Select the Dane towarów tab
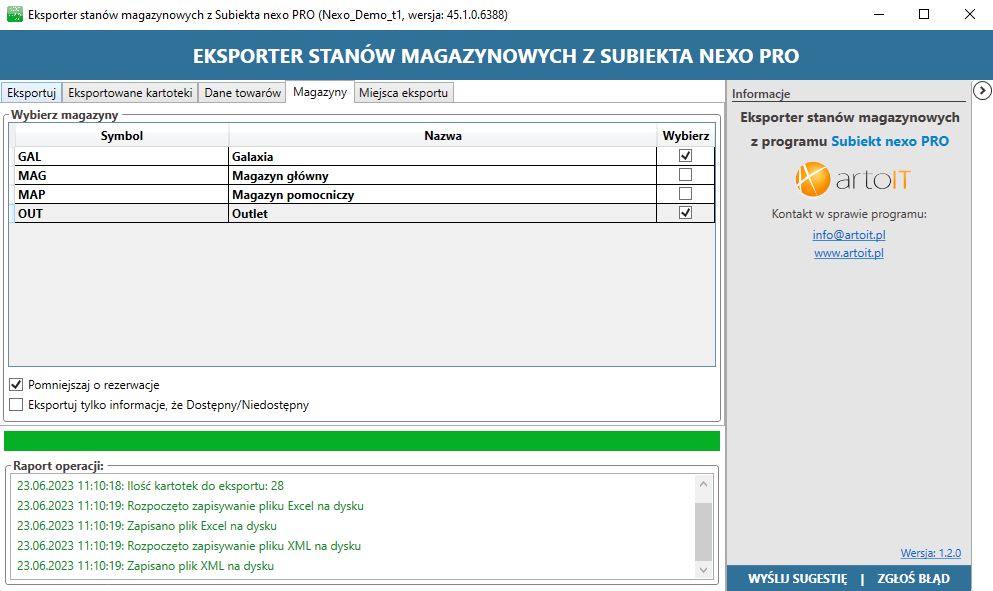Image resolution: width=993 pixels, height=591 pixels. coord(242,92)
